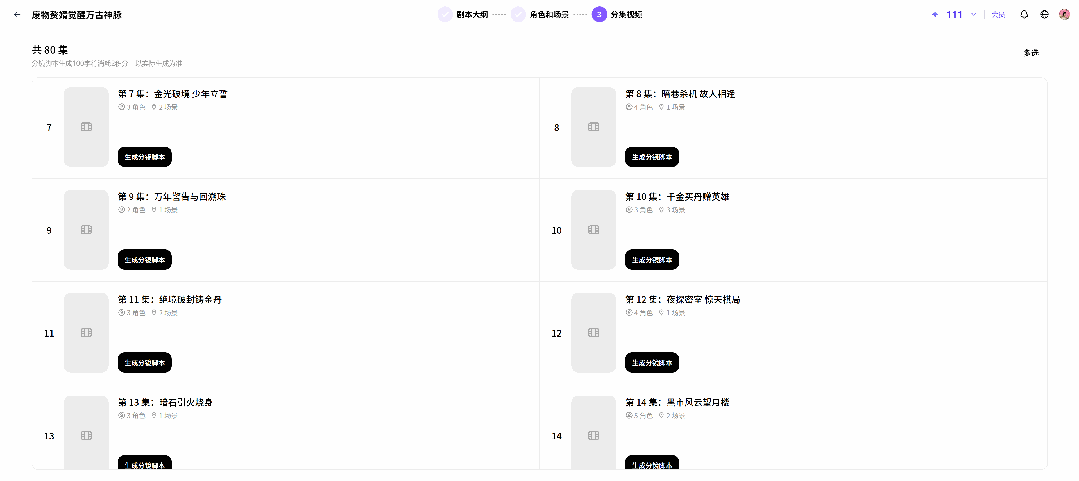The height and width of the screenshot is (481, 1079).
Task: Click episode 8 film placeholder icon
Action: coord(593,127)
